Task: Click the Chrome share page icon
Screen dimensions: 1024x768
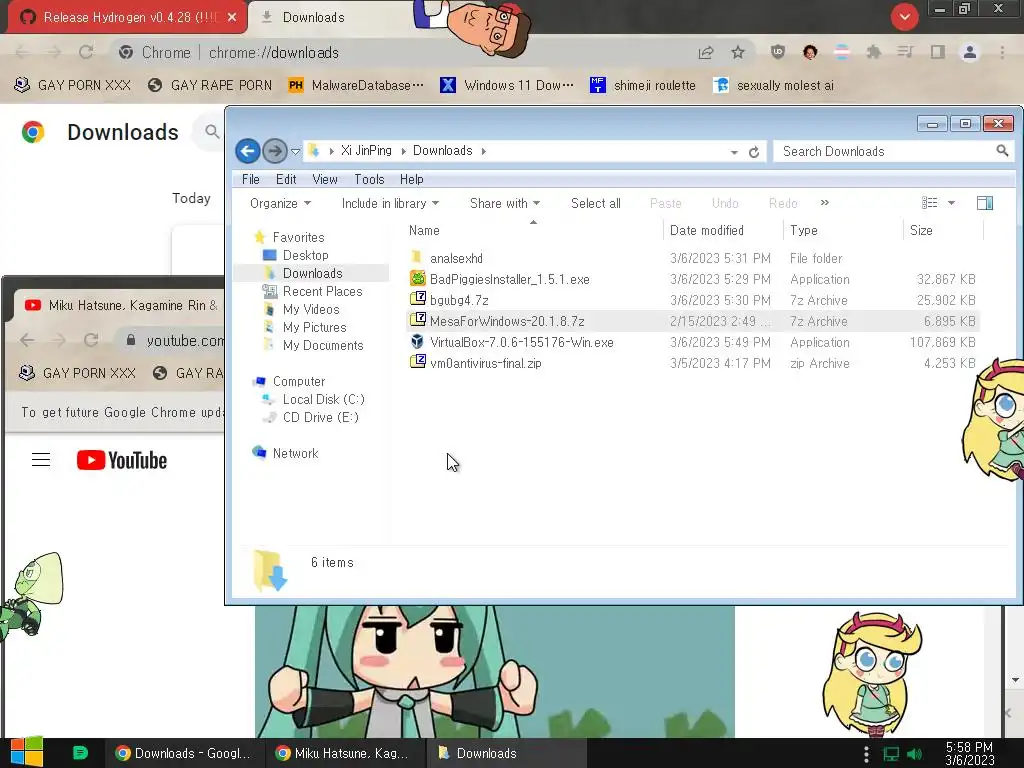Action: (x=705, y=52)
